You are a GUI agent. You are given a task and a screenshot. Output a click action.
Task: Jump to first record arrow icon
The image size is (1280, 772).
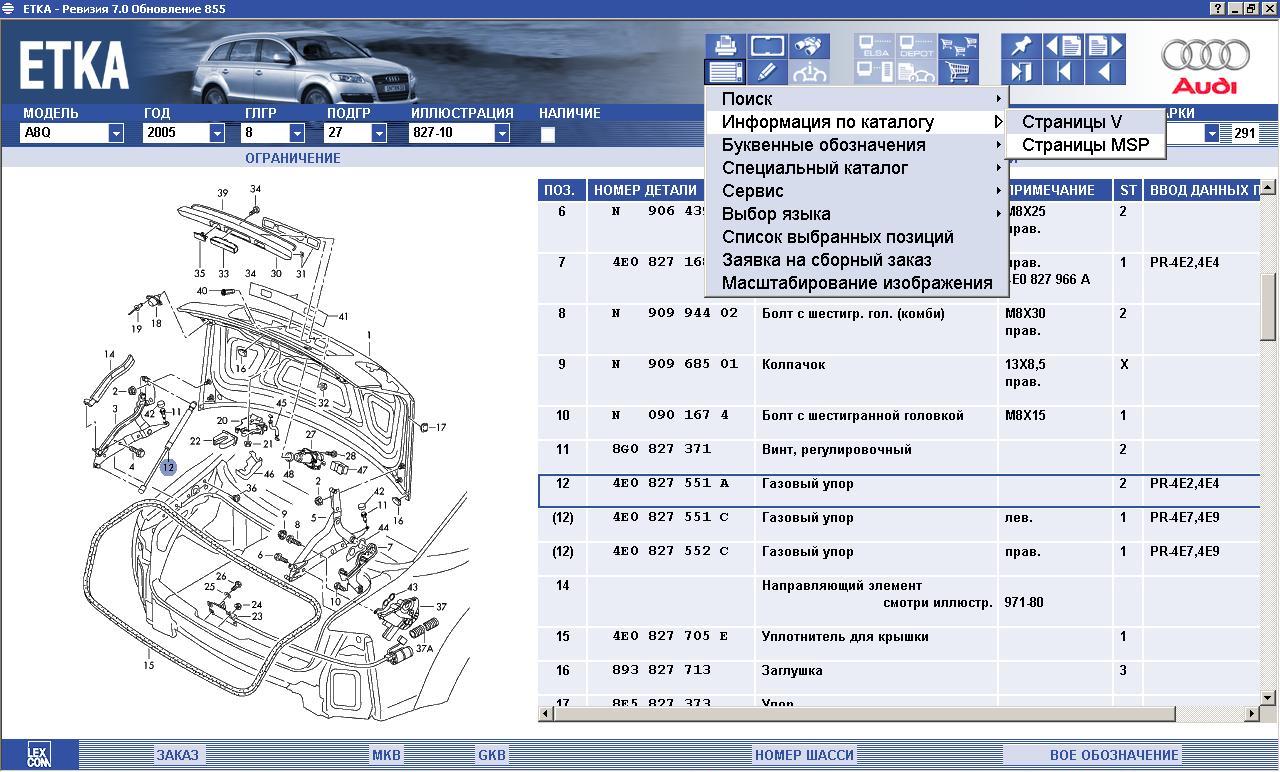(x=1062, y=72)
